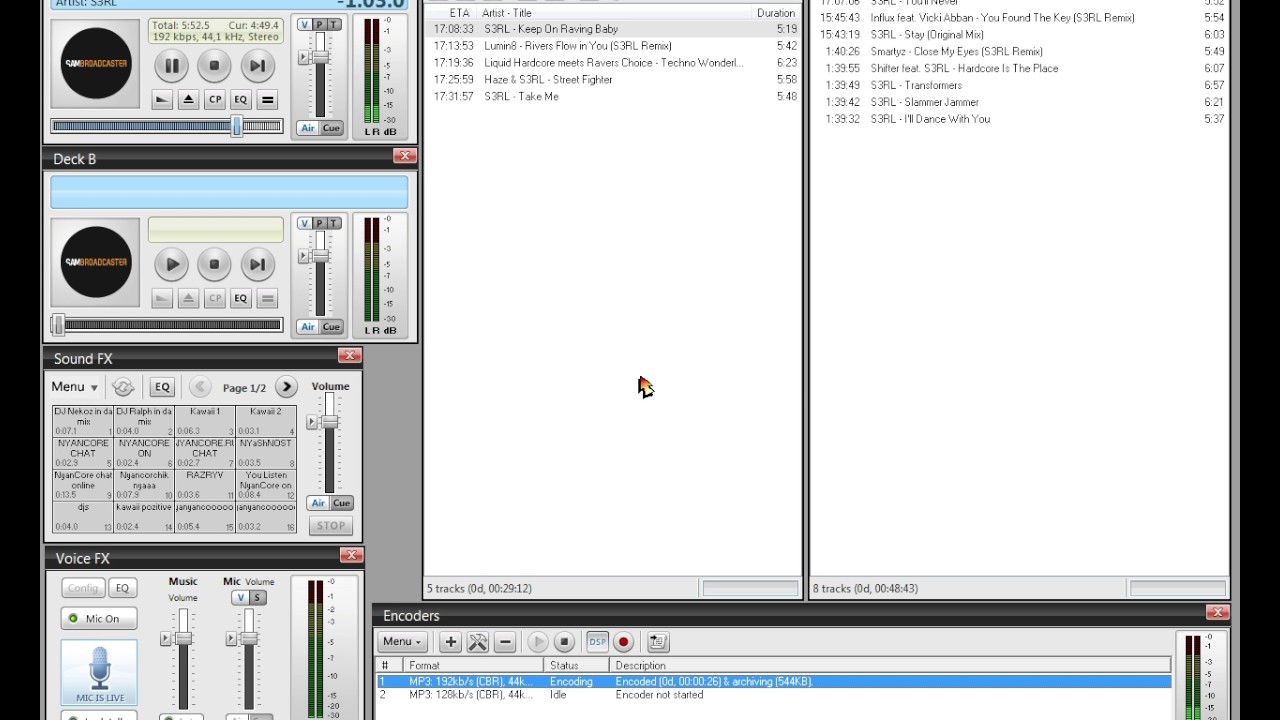Toggle the V volume mode on Deck A
The width and height of the screenshot is (1280, 720).
coord(305,24)
